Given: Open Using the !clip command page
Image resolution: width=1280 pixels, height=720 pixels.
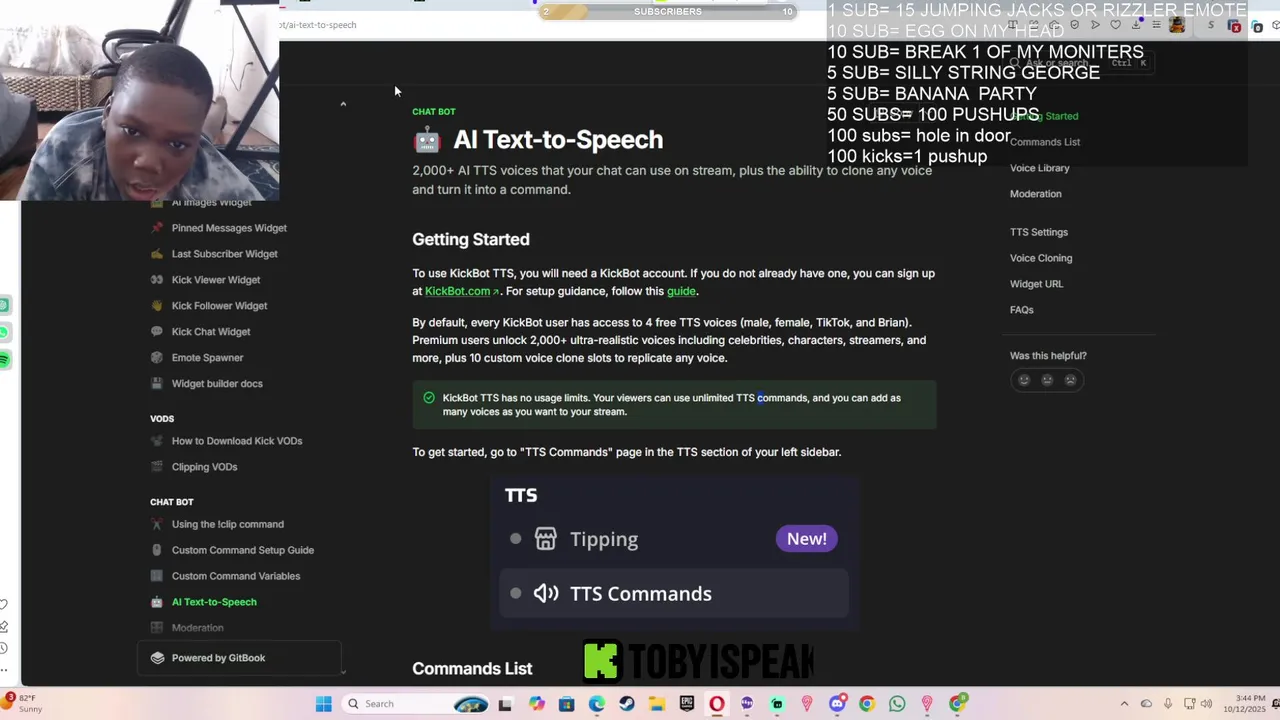Looking at the screenshot, I should 228,524.
